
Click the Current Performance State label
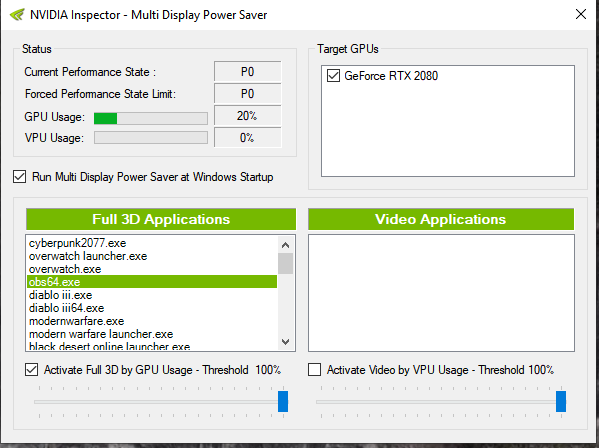coord(90,72)
